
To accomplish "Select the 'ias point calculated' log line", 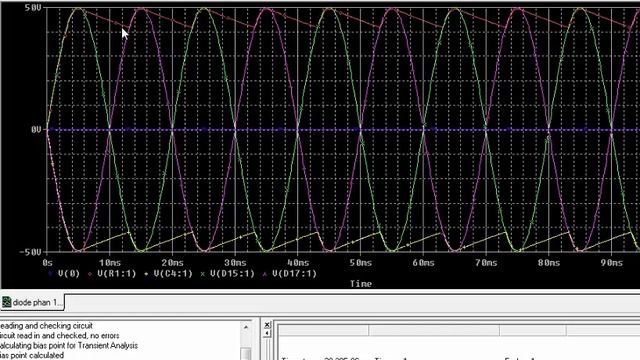I will click(32, 355).
